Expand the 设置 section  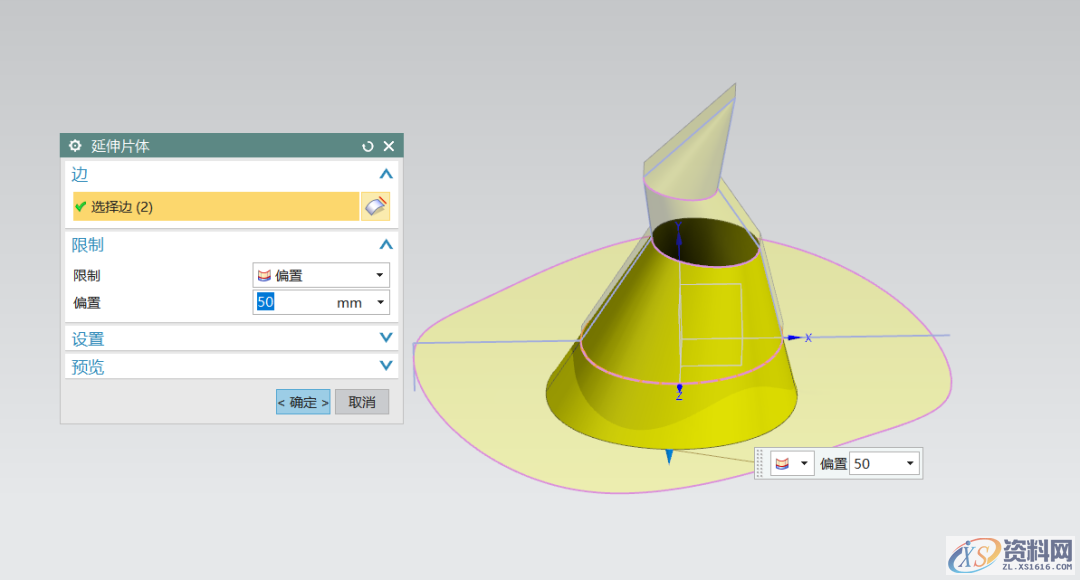point(386,339)
